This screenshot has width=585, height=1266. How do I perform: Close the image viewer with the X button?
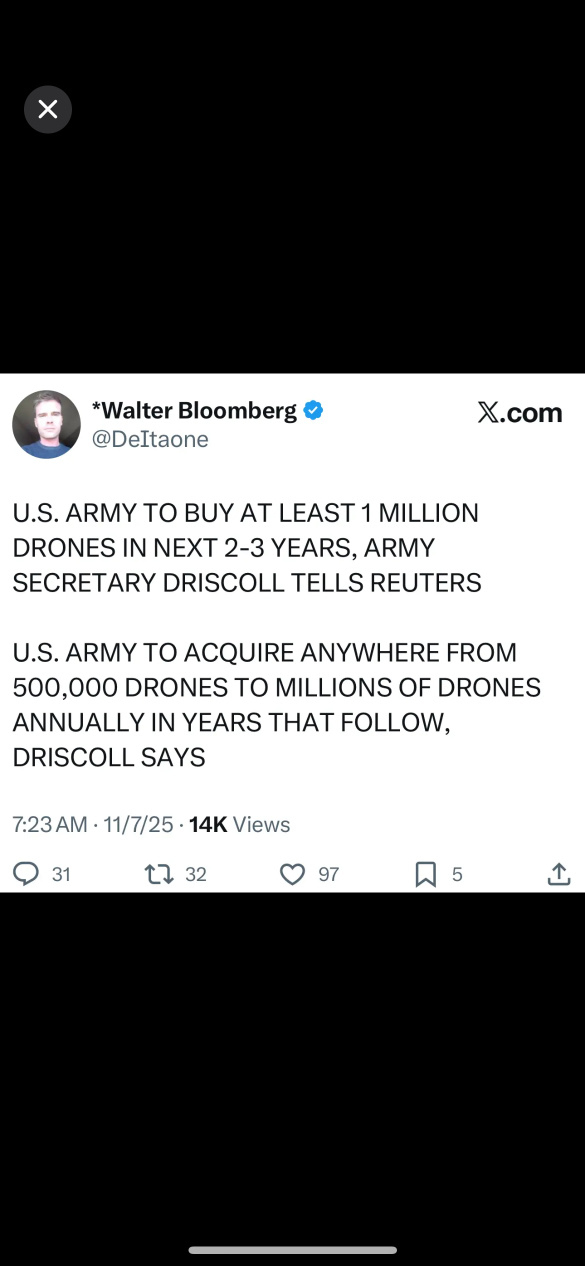point(48,110)
